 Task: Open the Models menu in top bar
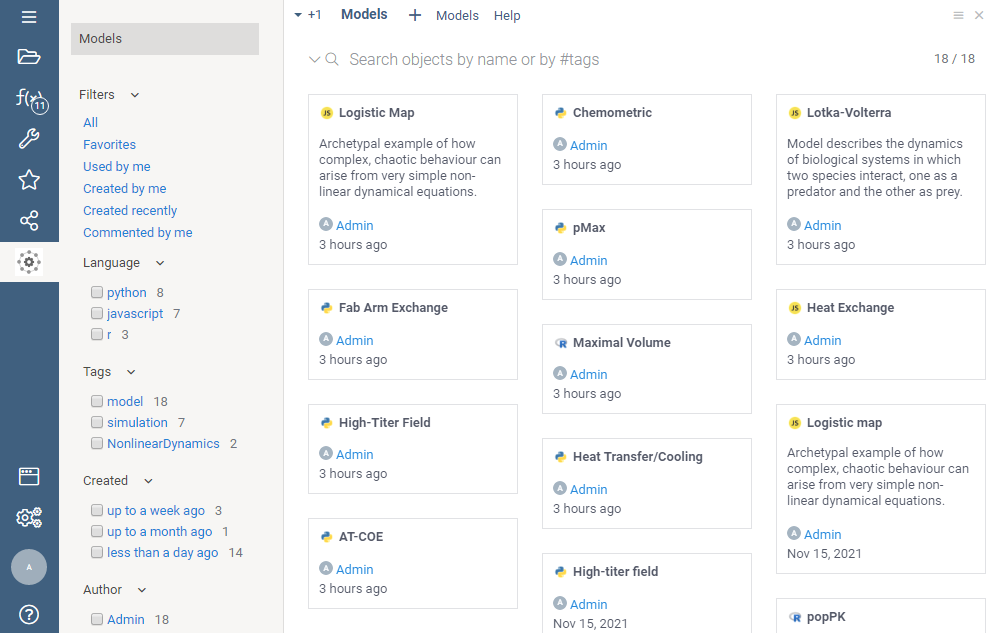coord(457,16)
